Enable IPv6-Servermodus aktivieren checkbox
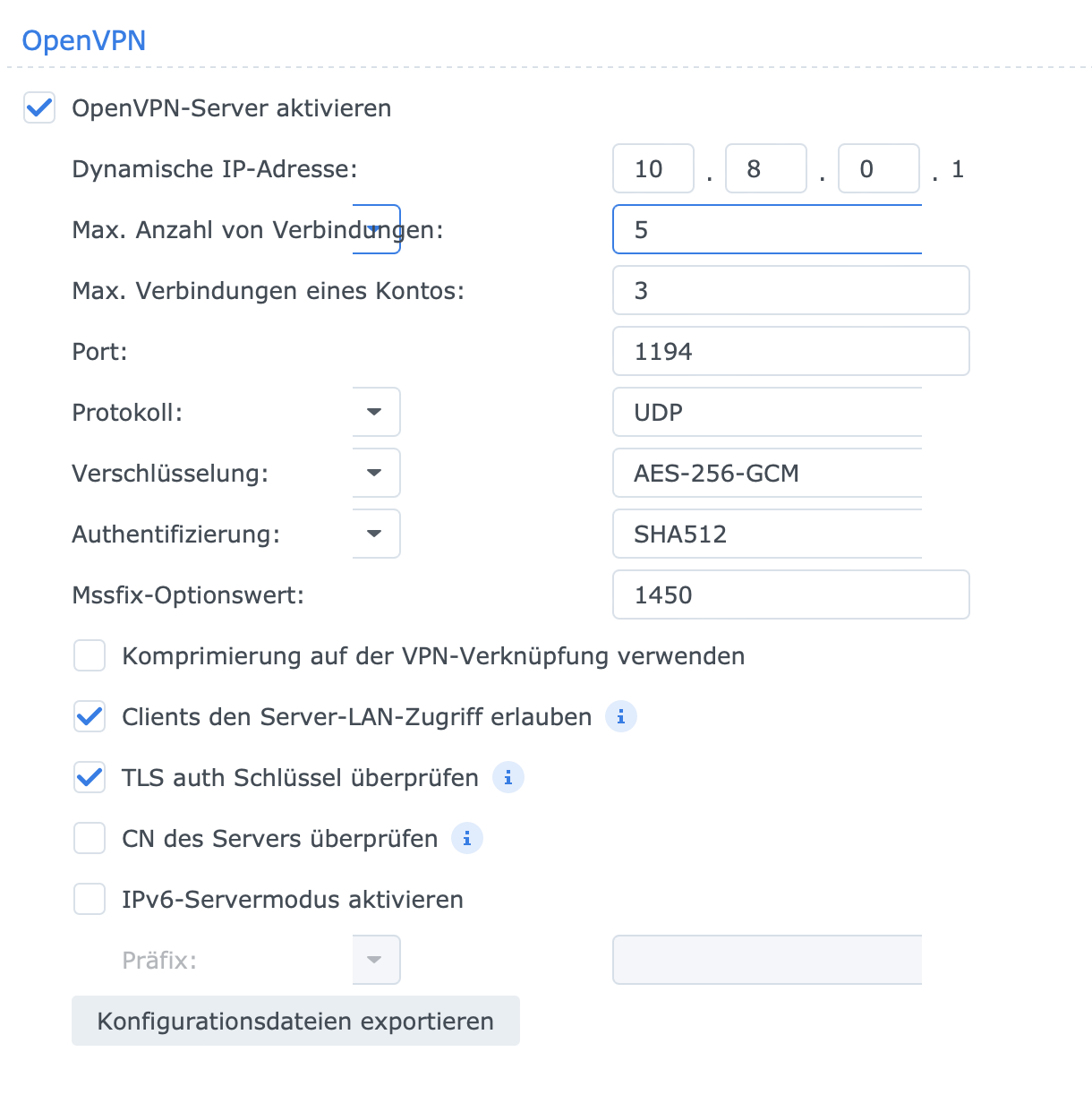The image size is (1092, 1103). 90,900
